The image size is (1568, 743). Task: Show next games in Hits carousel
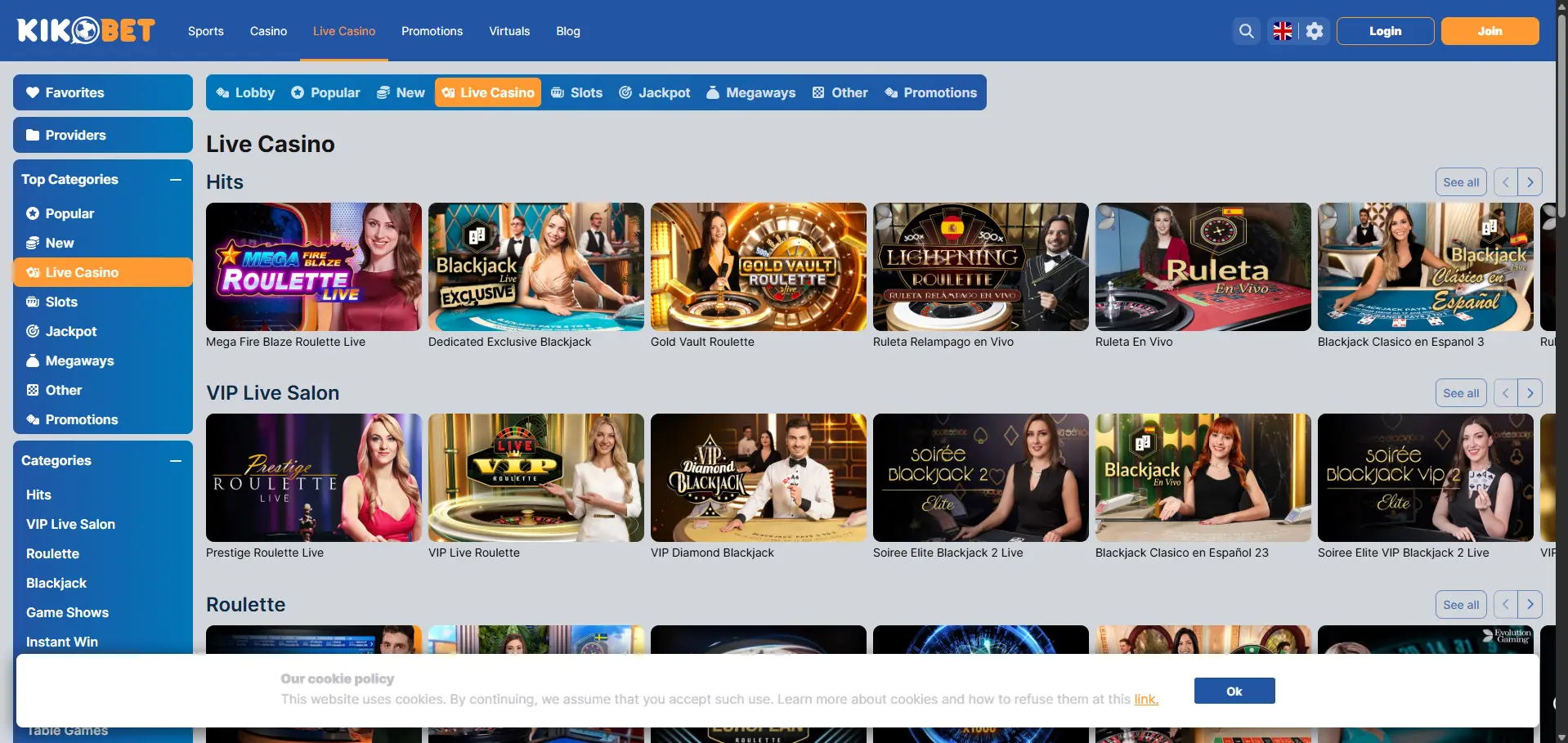[1530, 182]
